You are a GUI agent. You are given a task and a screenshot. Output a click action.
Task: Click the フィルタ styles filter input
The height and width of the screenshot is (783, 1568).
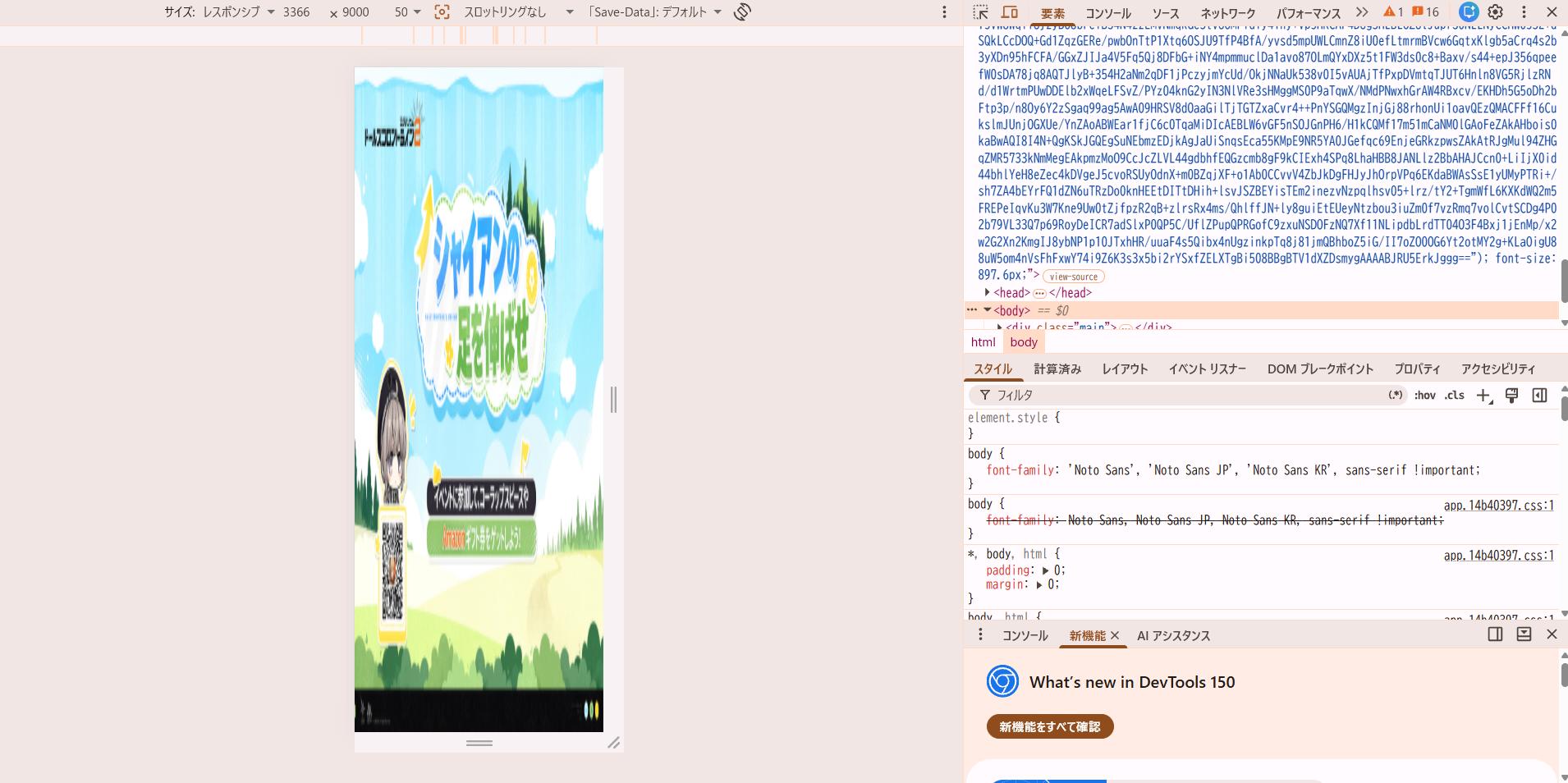[x=1186, y=396]
